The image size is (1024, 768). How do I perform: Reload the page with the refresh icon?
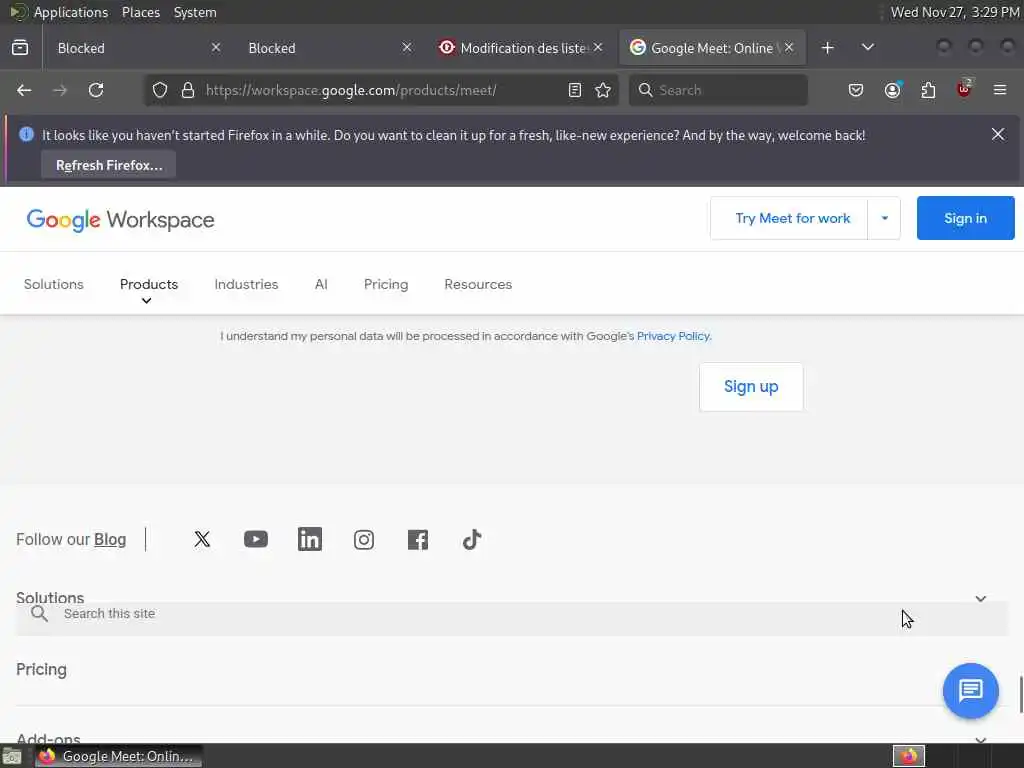click(96, 90)
